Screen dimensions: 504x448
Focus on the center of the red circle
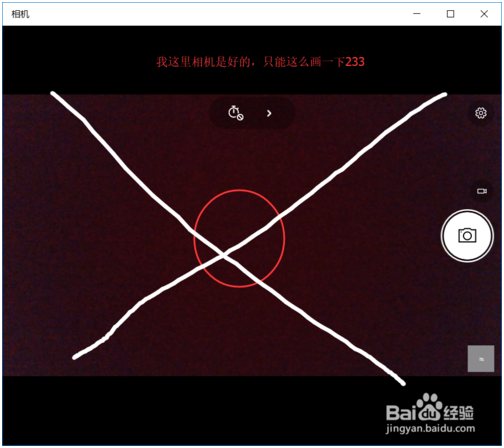click(239, 238)
